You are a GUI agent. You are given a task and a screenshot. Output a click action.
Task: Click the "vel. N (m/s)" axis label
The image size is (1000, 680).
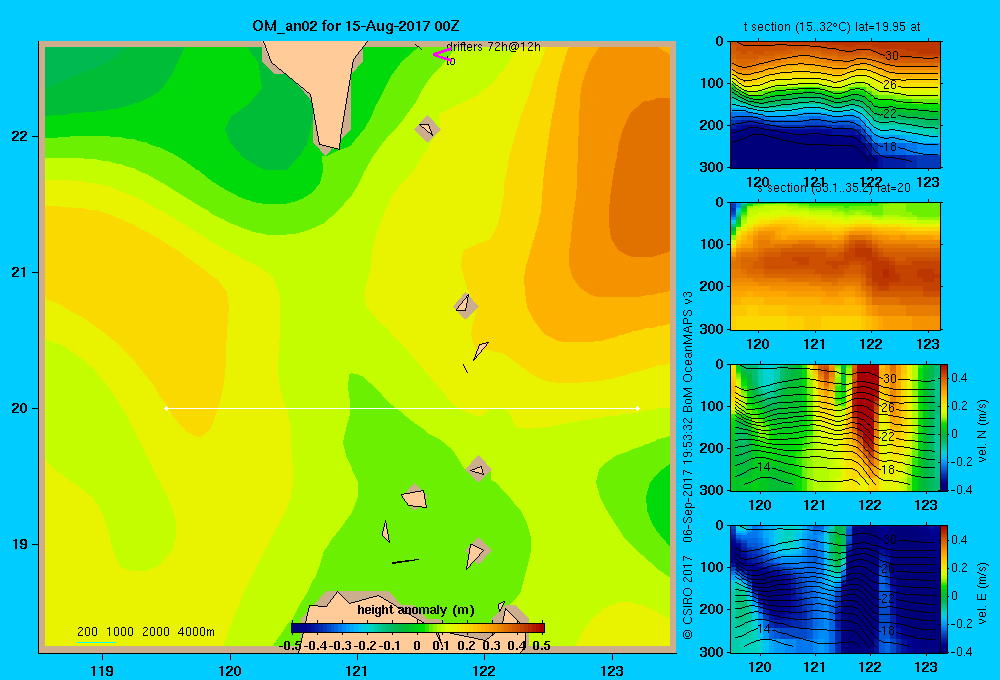click(982, 431)
